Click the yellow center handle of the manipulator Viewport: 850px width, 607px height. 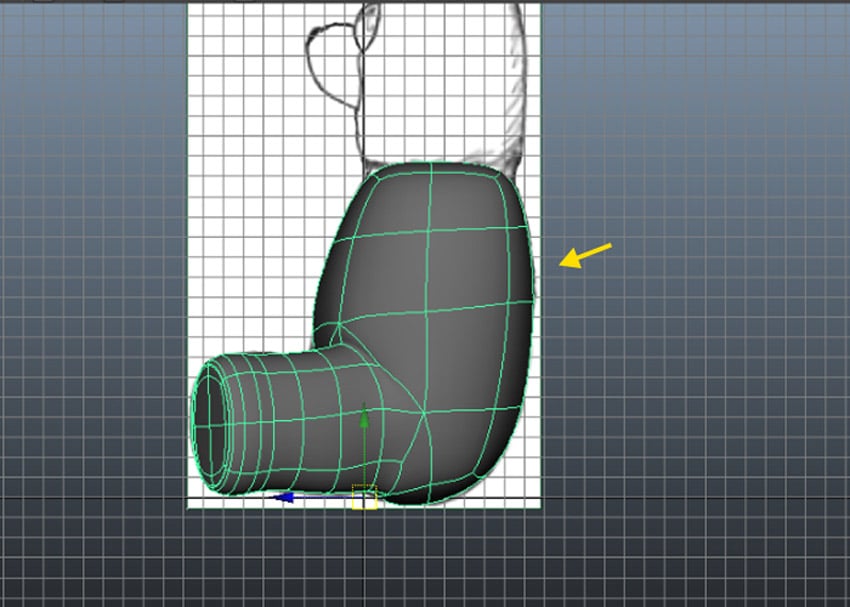364,500
